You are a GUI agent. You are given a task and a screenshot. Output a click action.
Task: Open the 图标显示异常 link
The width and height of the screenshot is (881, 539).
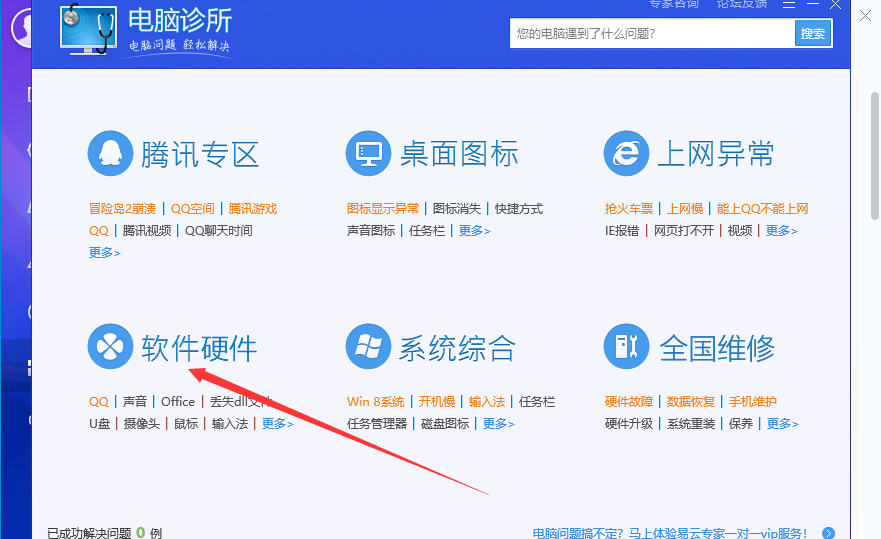tap(383, 209)
